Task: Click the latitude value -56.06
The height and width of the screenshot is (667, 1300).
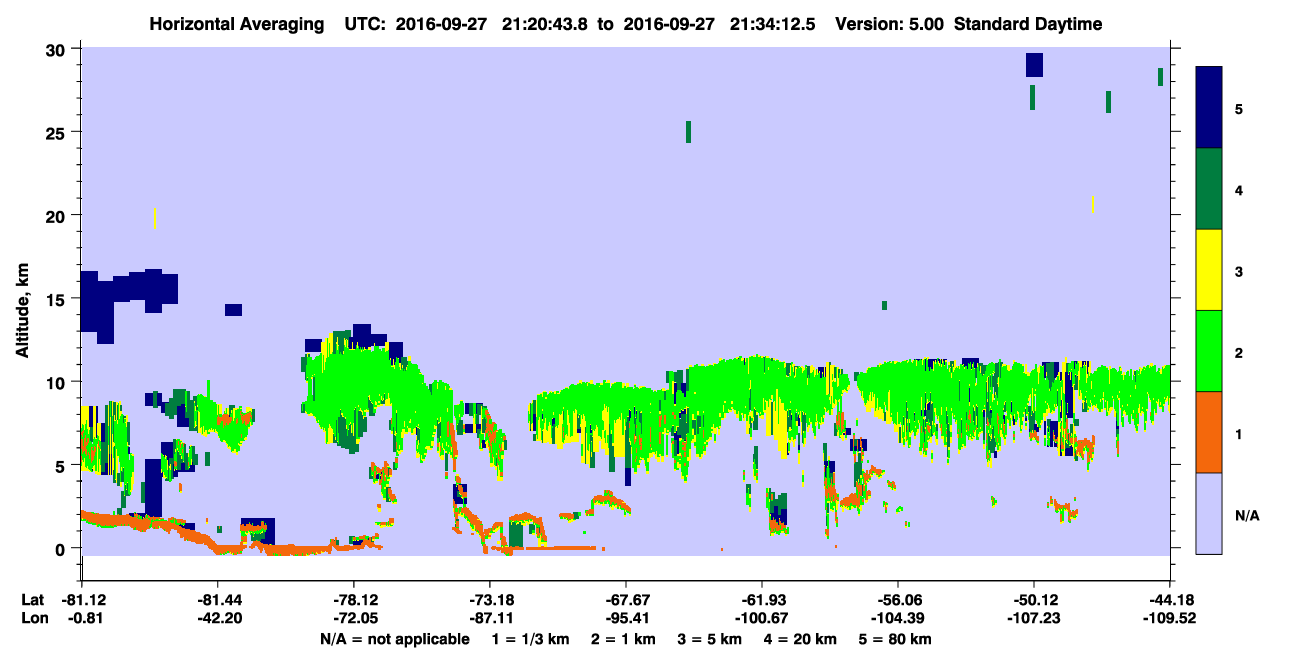Action: [898, 599]
